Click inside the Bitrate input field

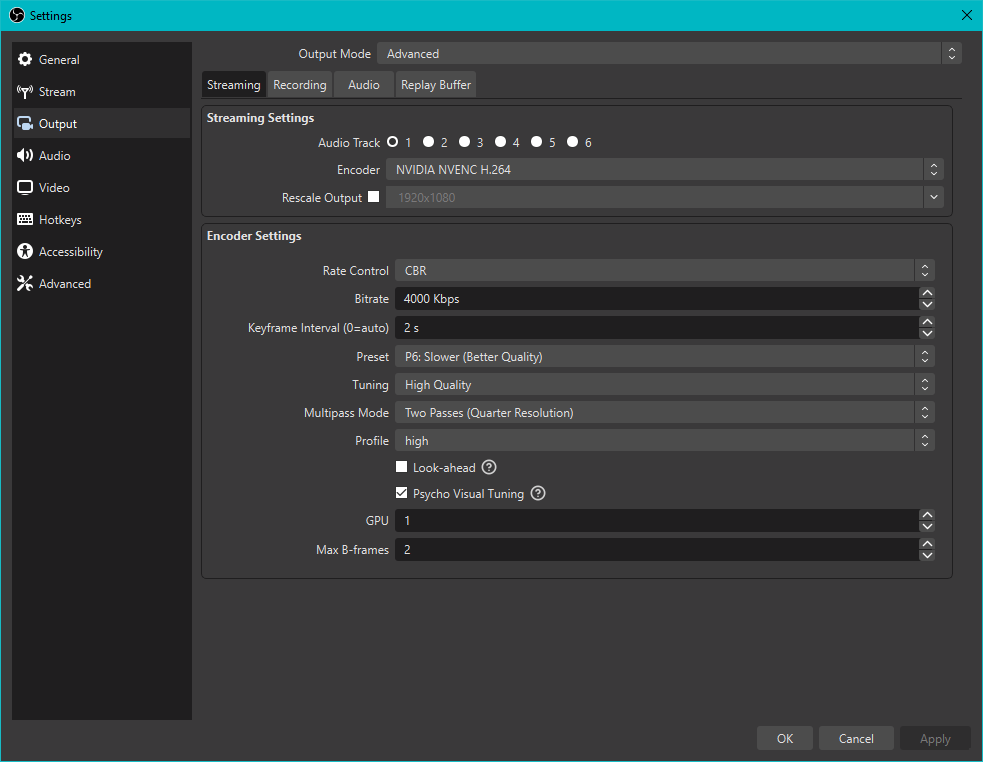655,299
